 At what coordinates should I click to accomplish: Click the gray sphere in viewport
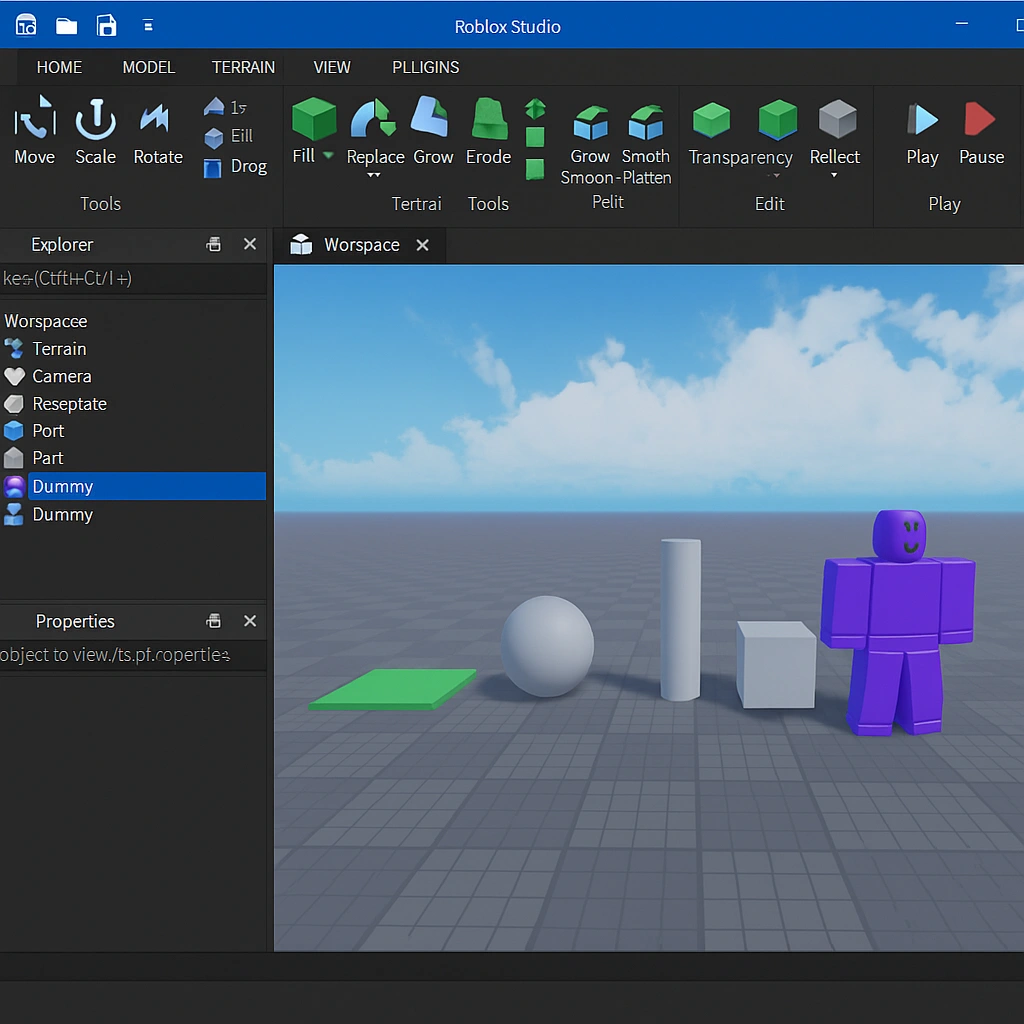pyautogui.click(x=547, y=646)
